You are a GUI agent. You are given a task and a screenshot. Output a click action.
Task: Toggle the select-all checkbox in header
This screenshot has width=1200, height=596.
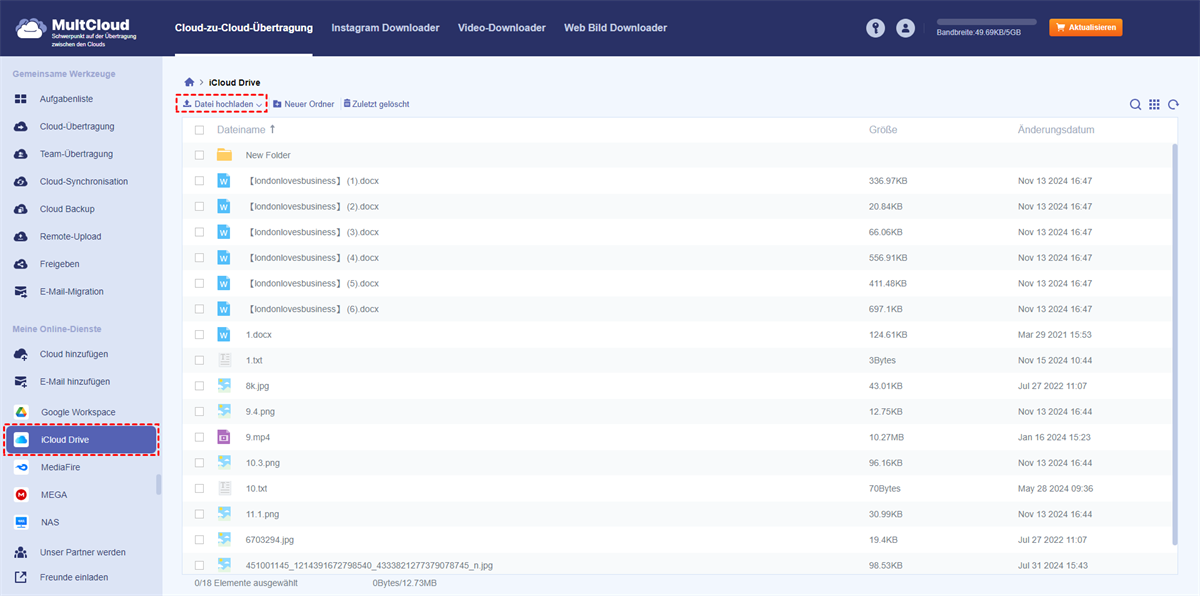199,130
